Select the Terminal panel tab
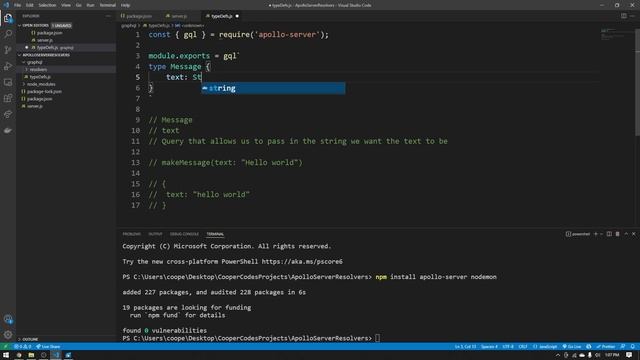 (x=215, y=234)
